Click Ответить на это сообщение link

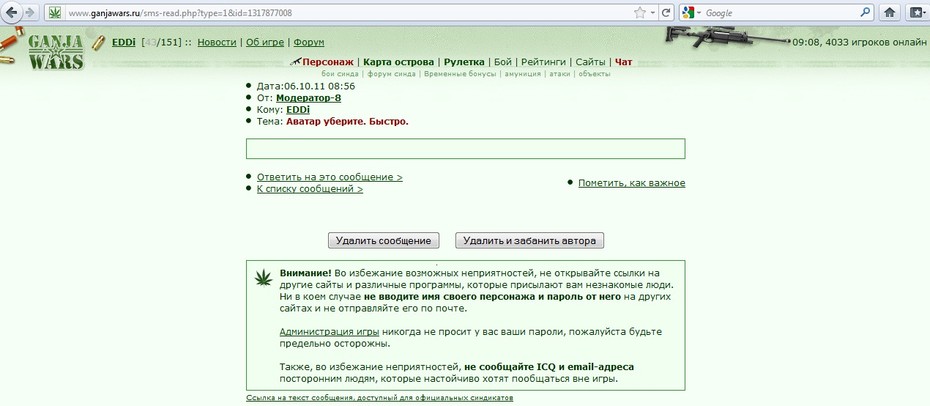point(330,177)
